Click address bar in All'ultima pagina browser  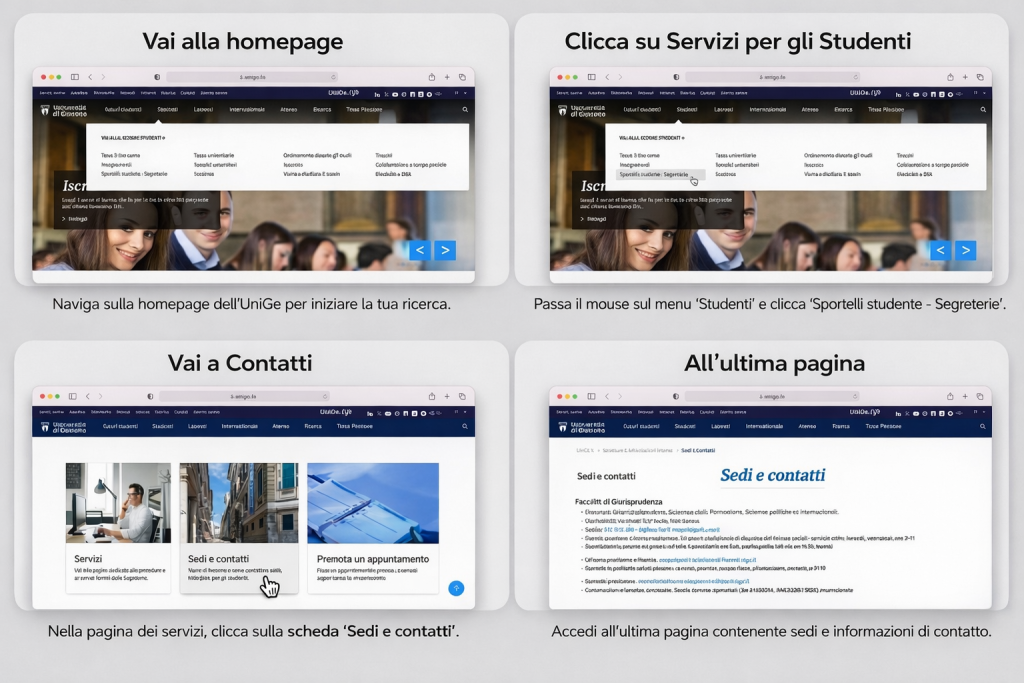tap(772, 396)
